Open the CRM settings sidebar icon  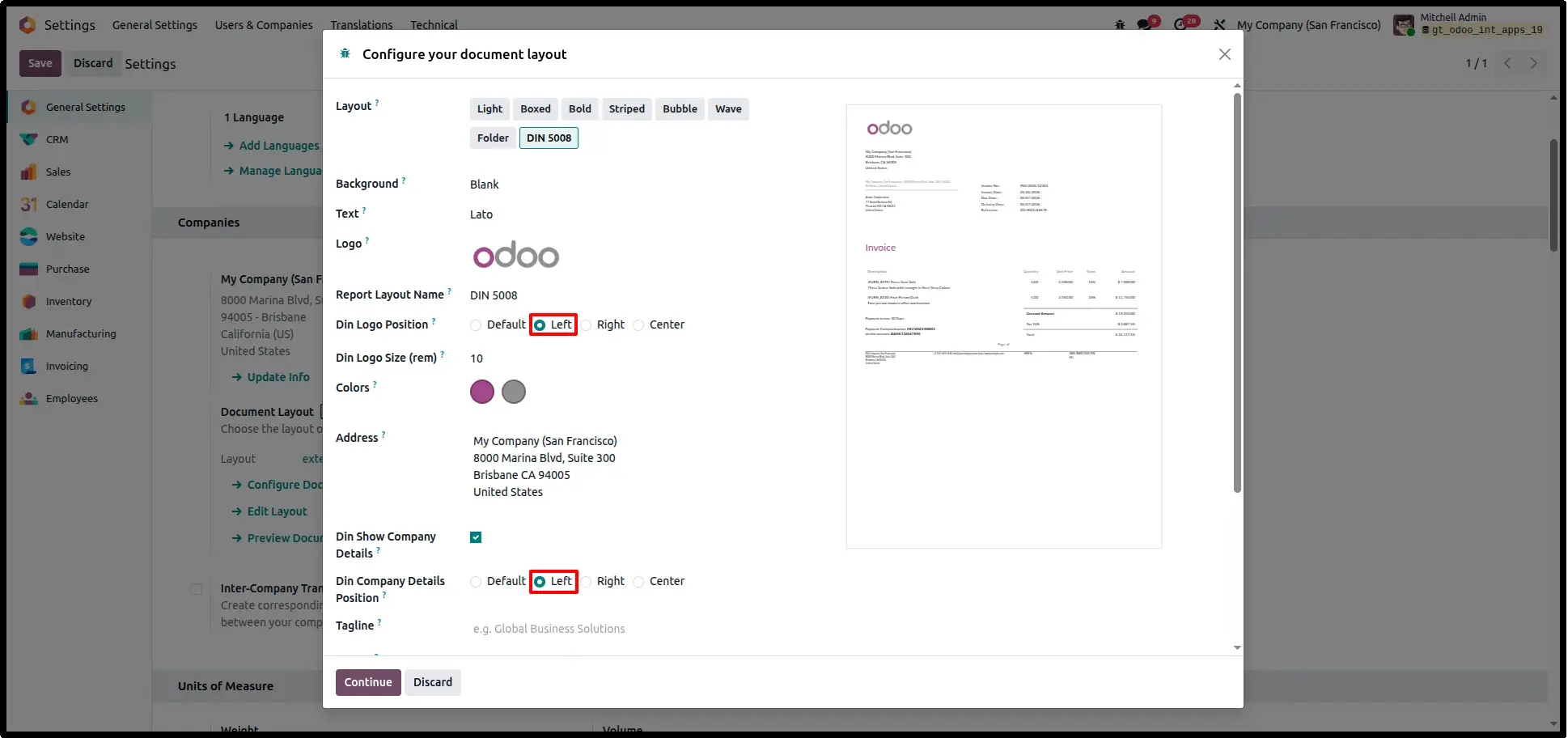[29, 139]
